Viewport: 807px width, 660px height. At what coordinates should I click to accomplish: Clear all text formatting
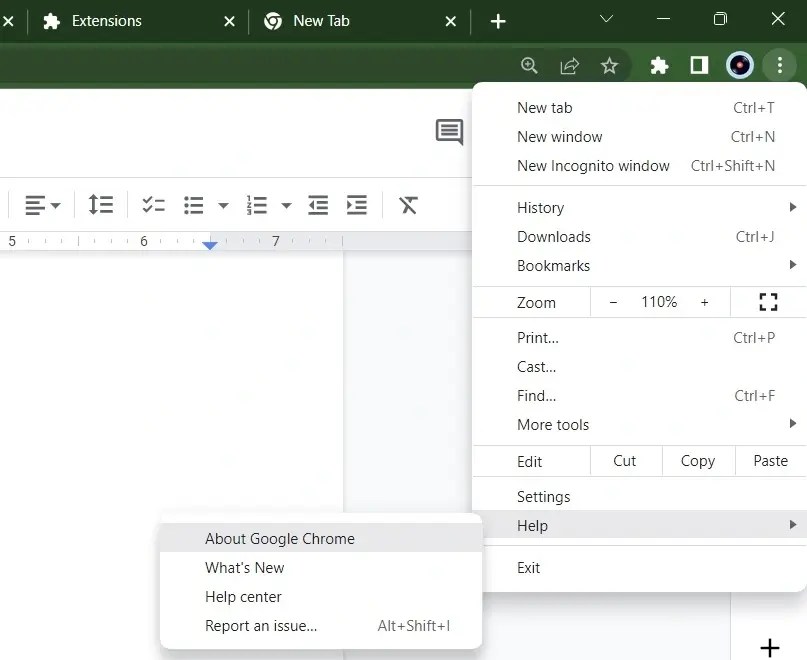[x=408, y=204]
